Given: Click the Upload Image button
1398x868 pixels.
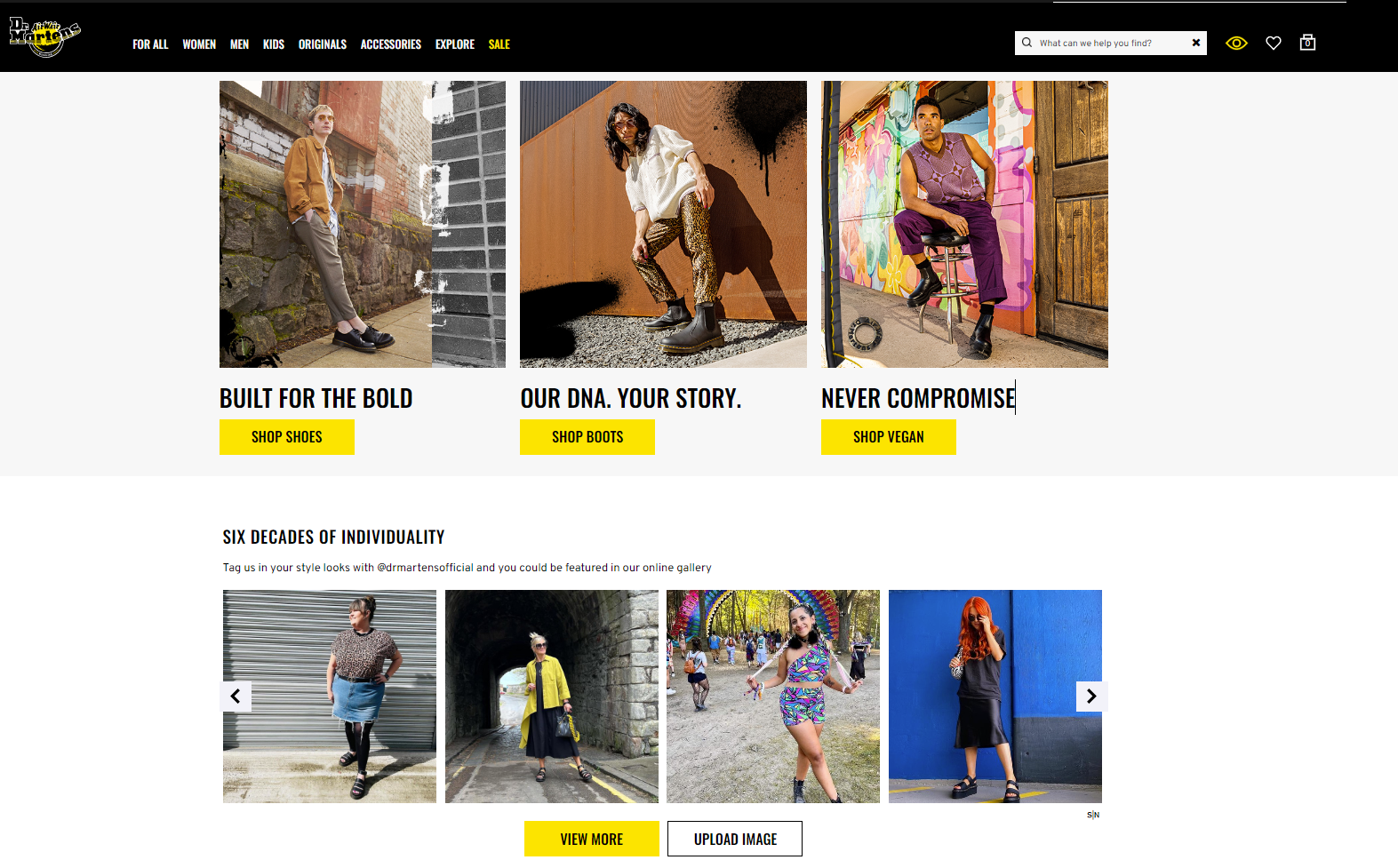Looking at the screenshot, I should [735, 839].
